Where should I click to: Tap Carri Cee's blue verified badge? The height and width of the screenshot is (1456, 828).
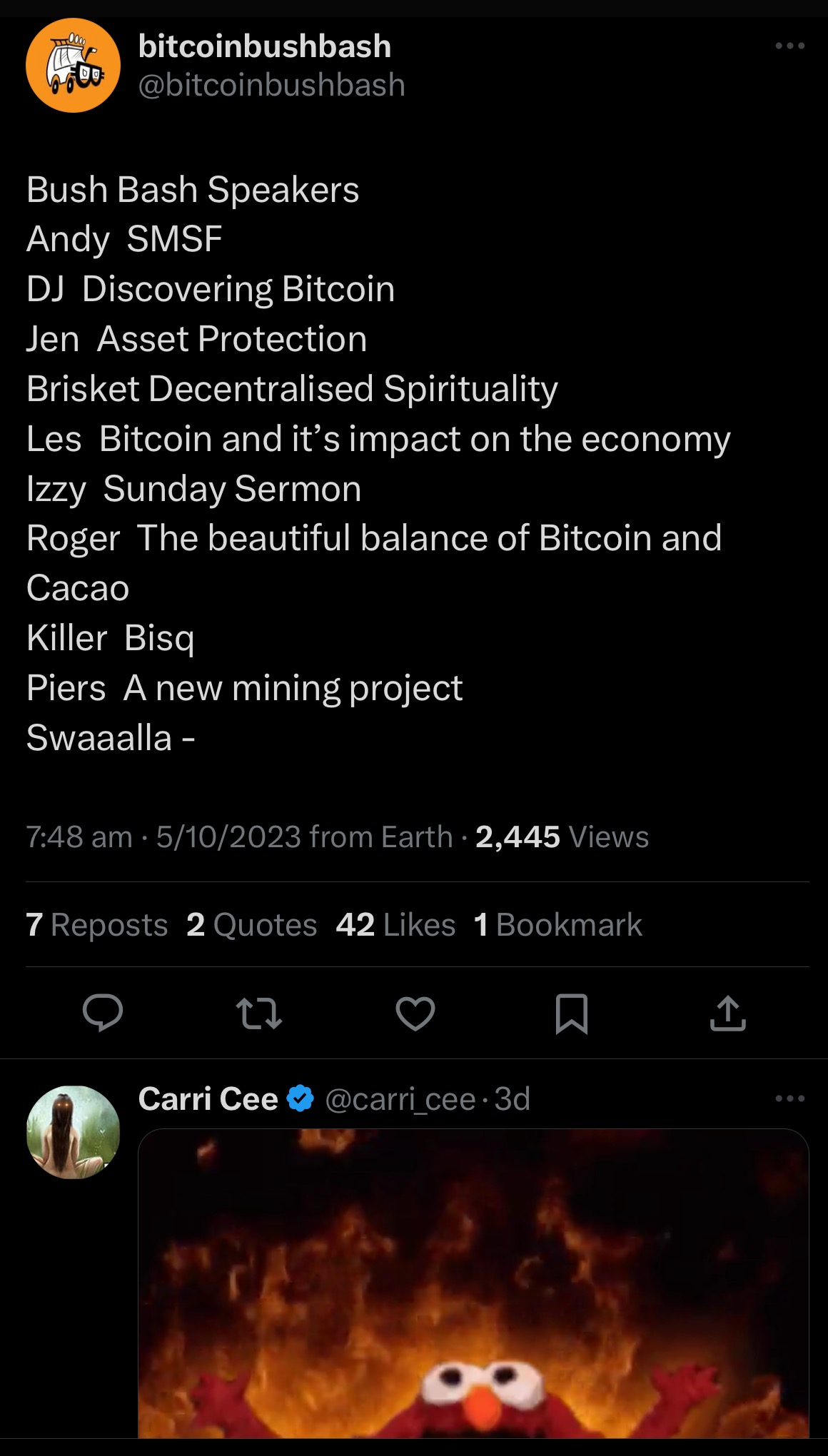(301, 1098)
